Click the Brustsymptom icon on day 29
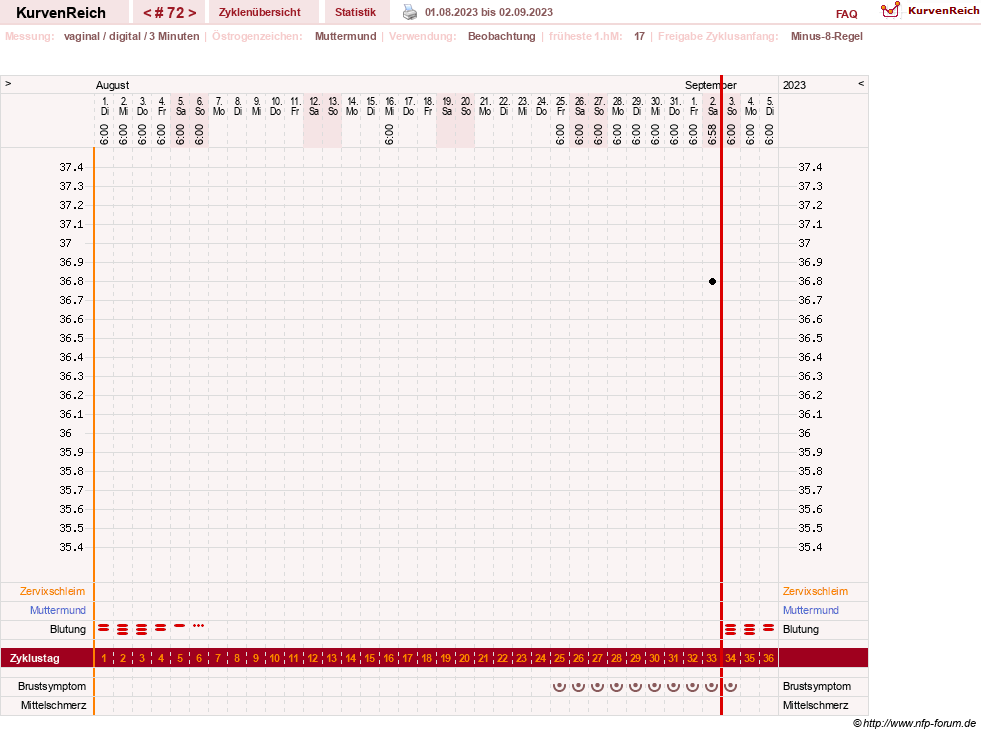Image resolution: width=981 pixels, height=735 pixels. pos(635,686)
